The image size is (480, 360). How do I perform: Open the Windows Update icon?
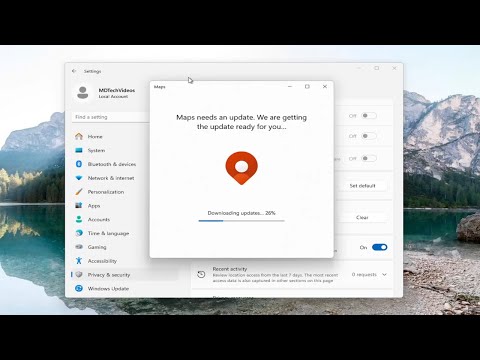tap(79, 288)
